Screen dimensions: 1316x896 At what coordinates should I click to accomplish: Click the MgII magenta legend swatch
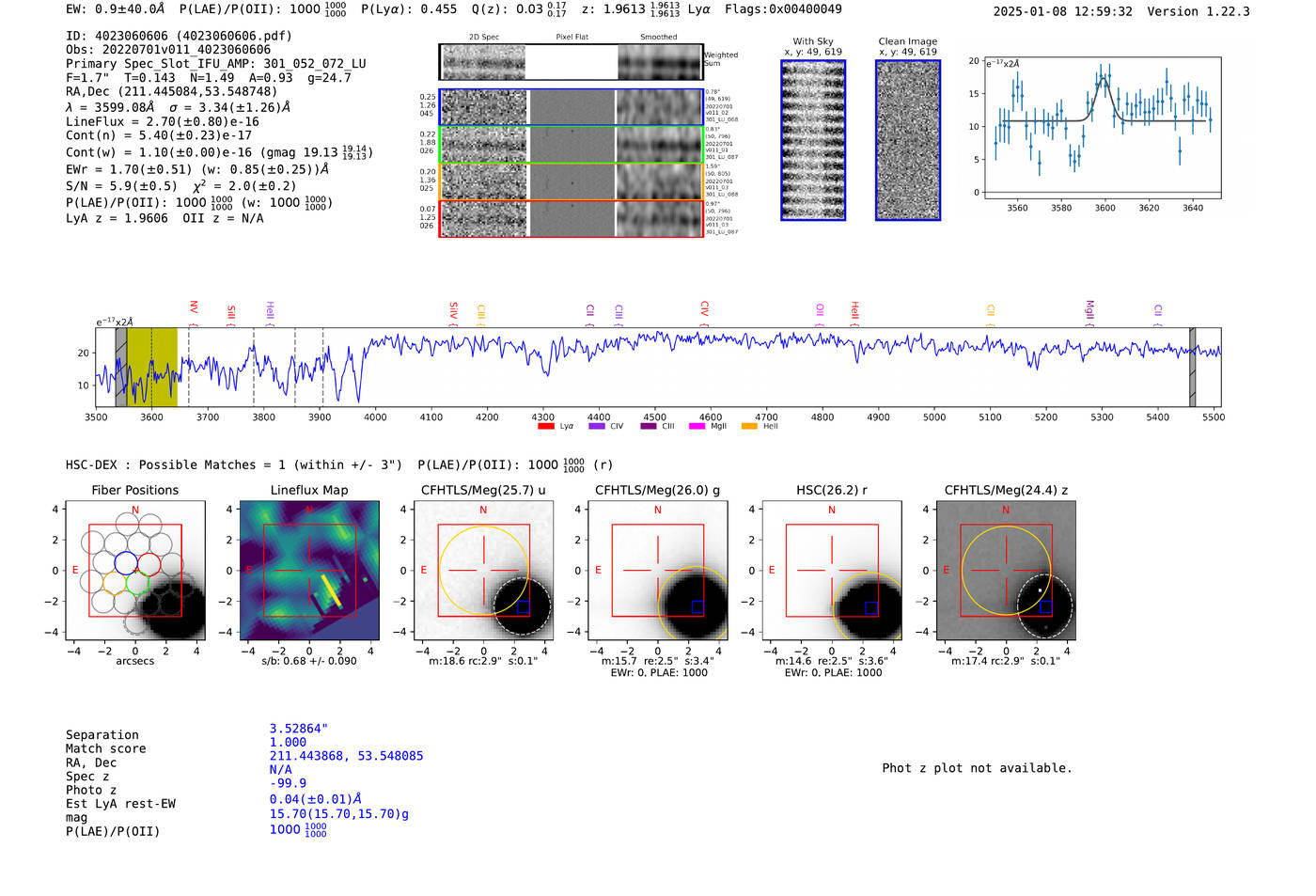pos(697,426)
